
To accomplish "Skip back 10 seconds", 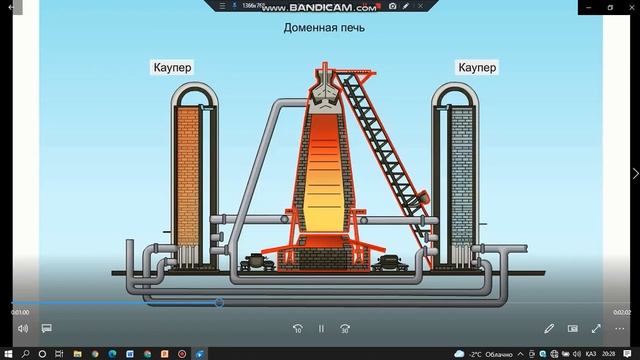I will click(x=298, y=329).
